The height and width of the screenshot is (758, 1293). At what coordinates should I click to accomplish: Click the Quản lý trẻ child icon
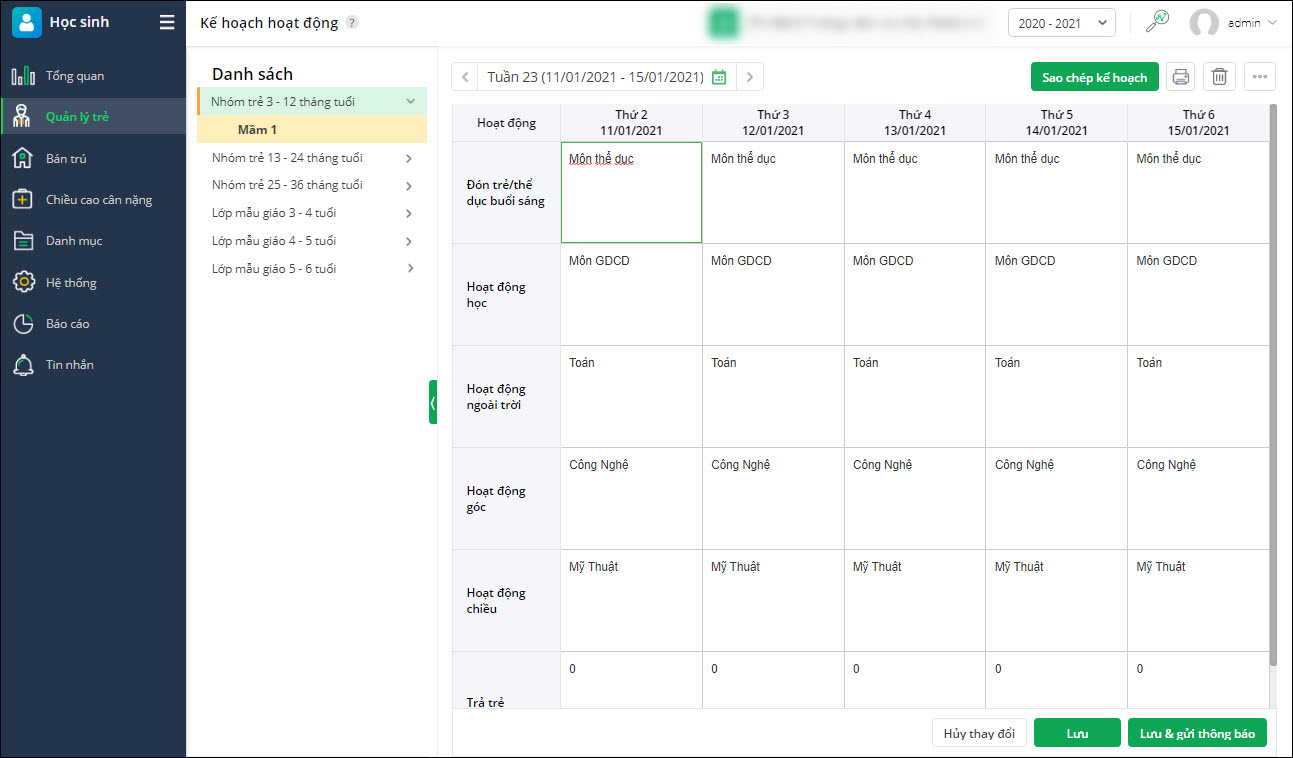pos(23,117)
